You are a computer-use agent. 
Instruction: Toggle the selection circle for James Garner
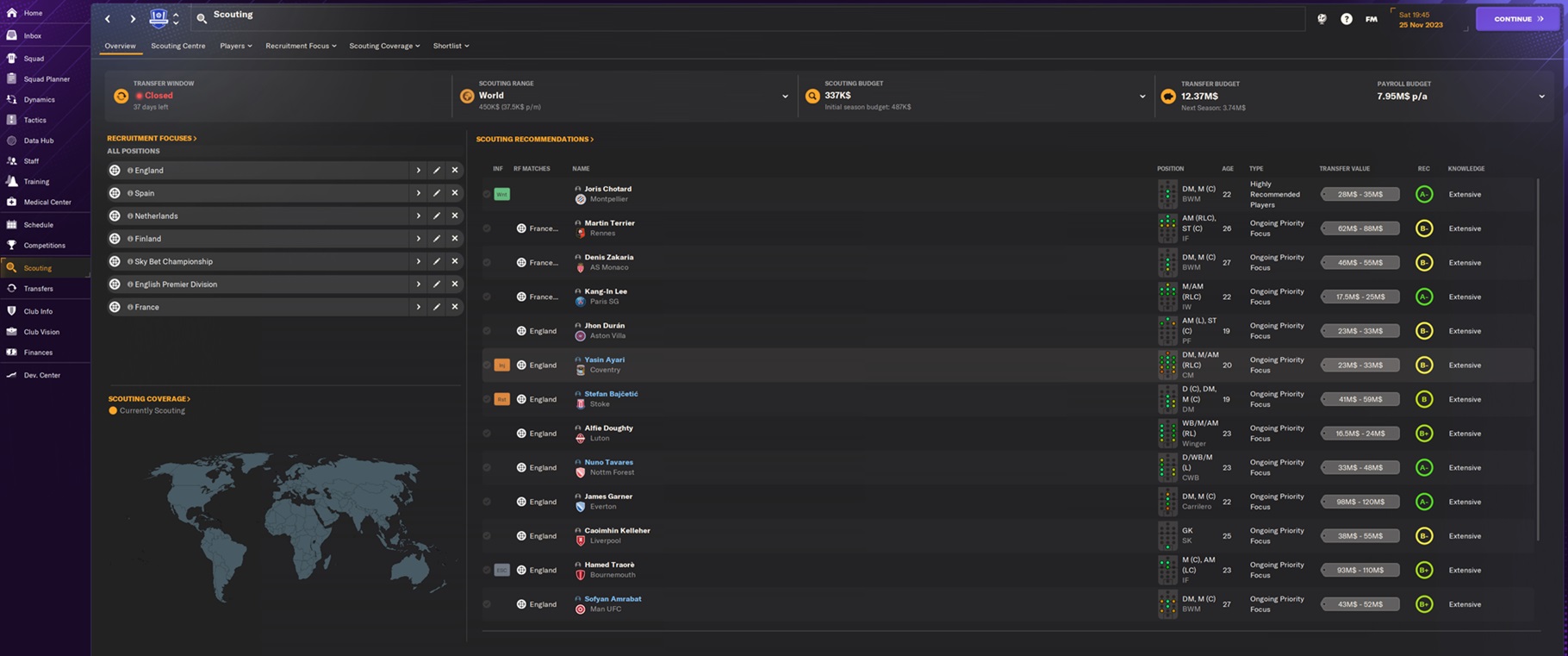tap(487, 502)
